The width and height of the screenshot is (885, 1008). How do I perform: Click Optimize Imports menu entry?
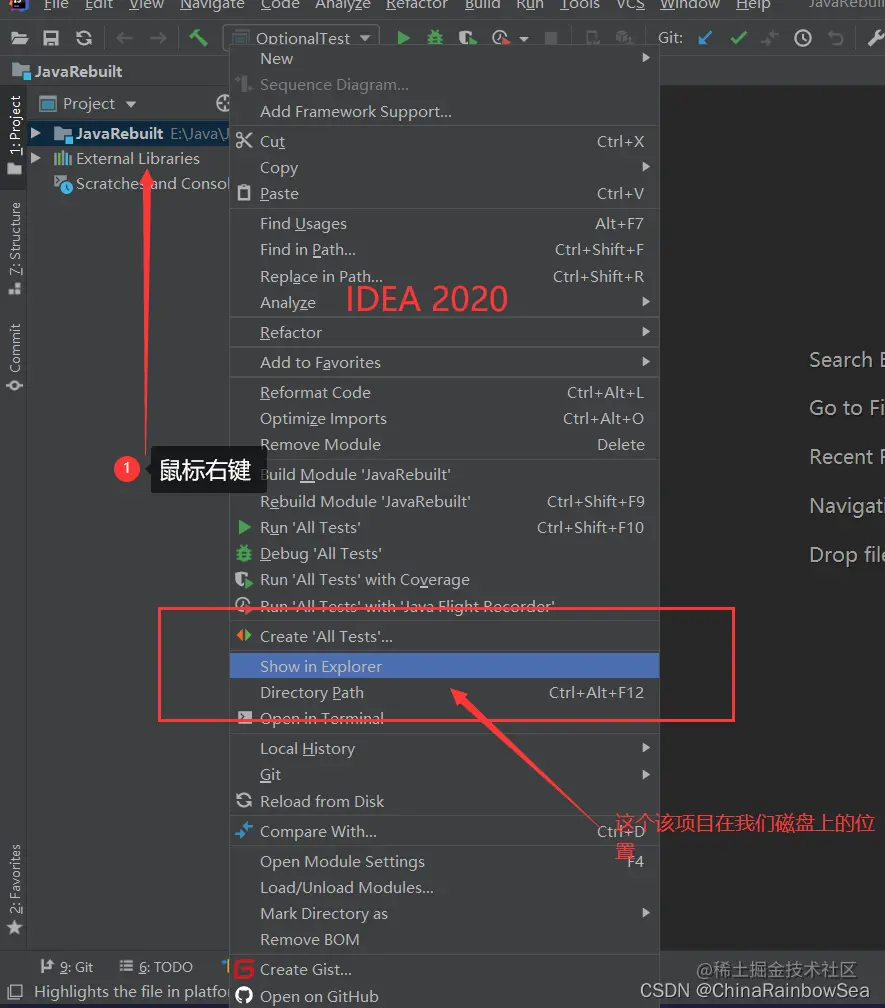point(444,418)
